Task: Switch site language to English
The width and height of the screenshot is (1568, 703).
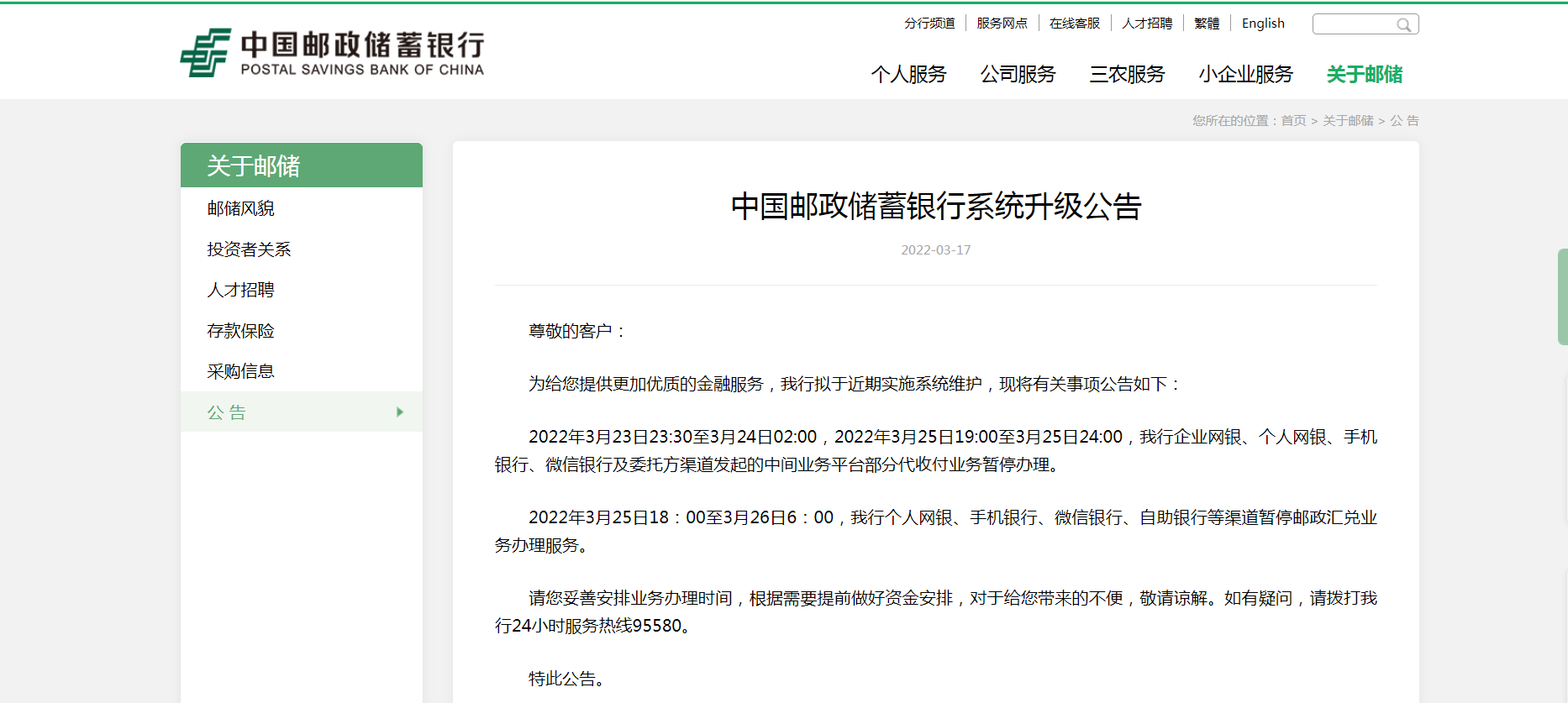Action: tap(1263, 24)
